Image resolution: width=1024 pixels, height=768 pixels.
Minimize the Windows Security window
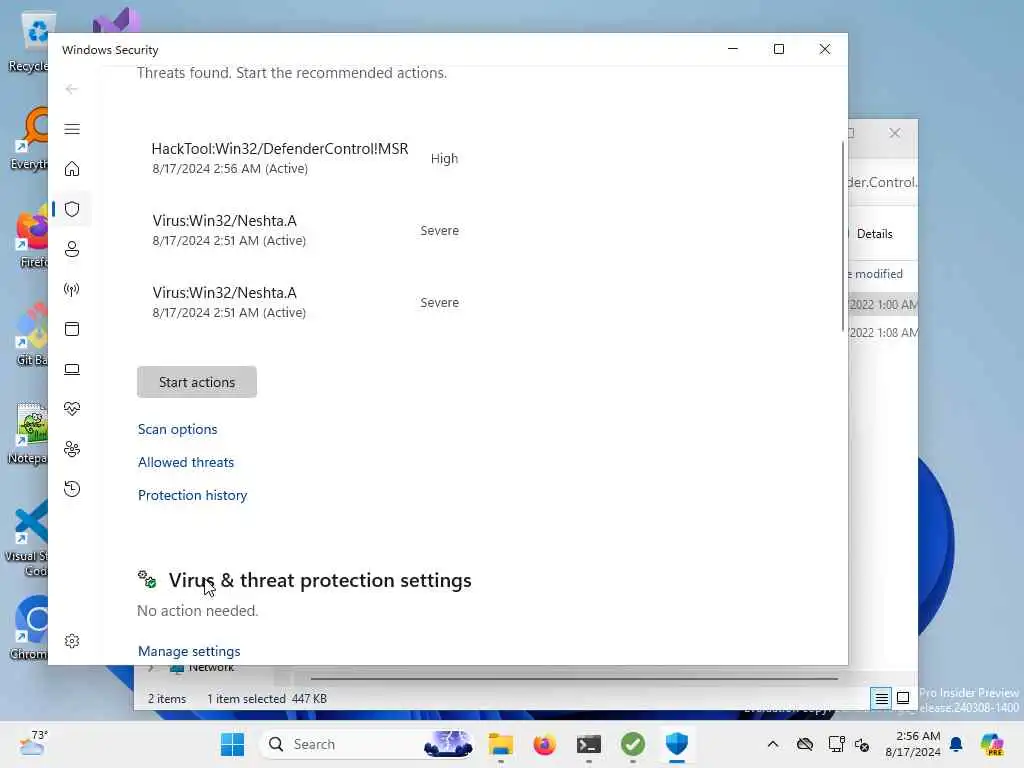pyautogui.click(x=733, y=49)
